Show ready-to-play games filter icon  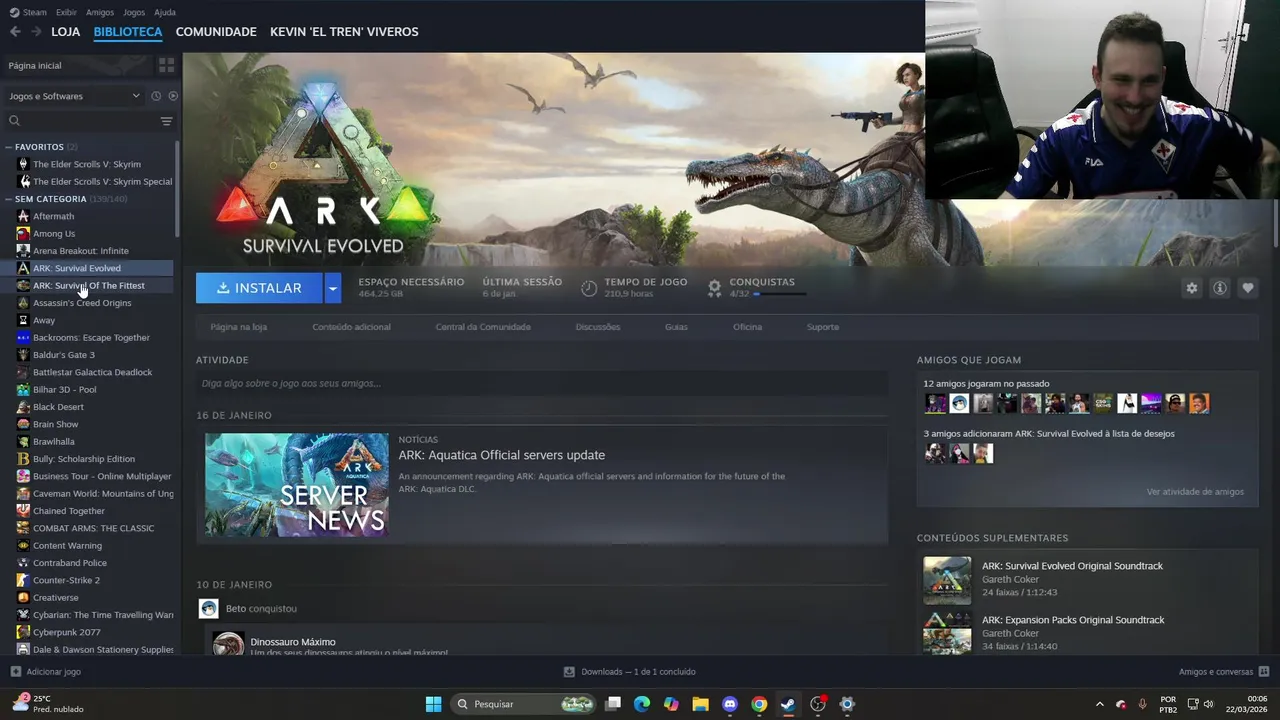tap(173, 96)
